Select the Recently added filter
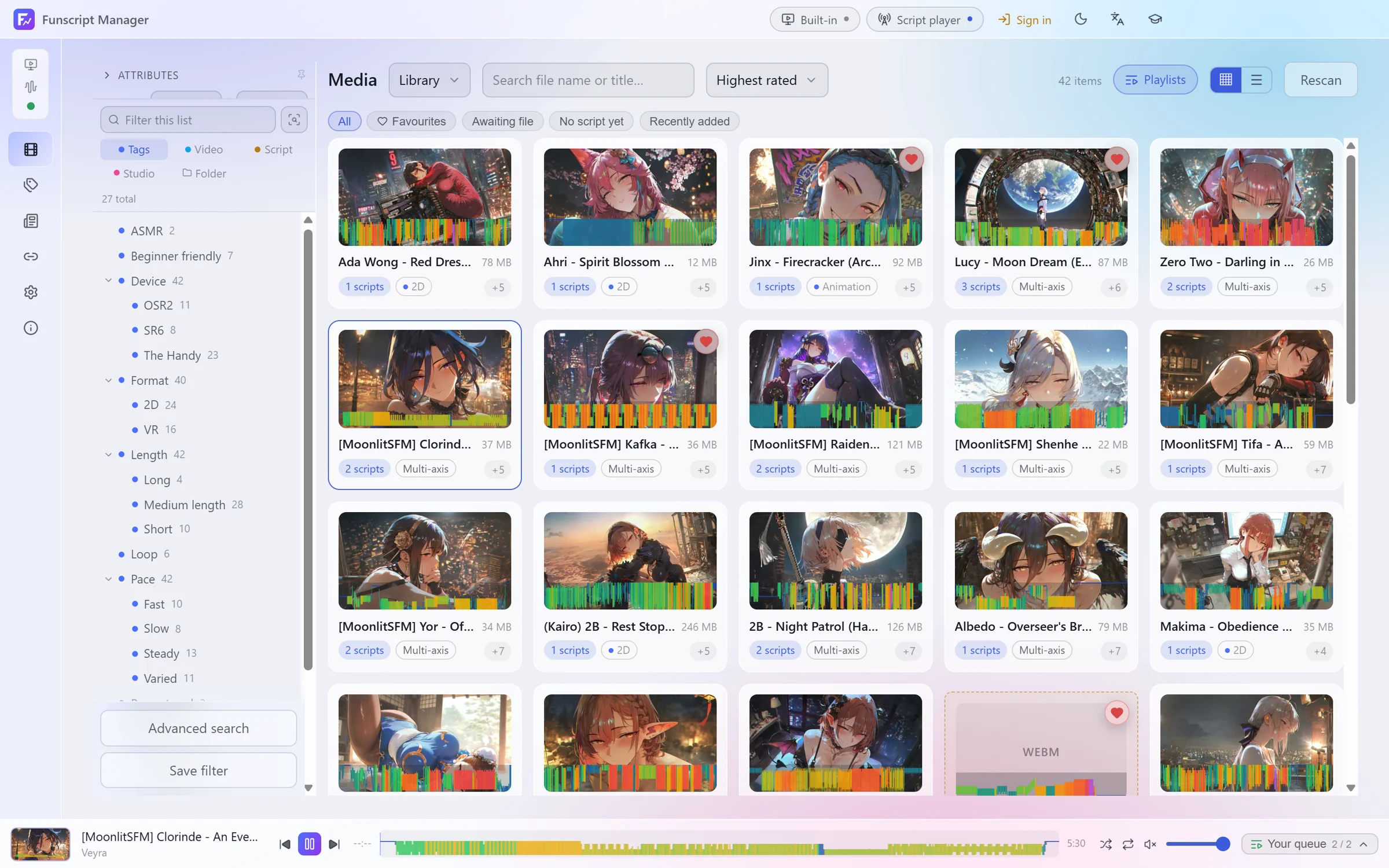Screen dimensions: 1389x868 689,121
